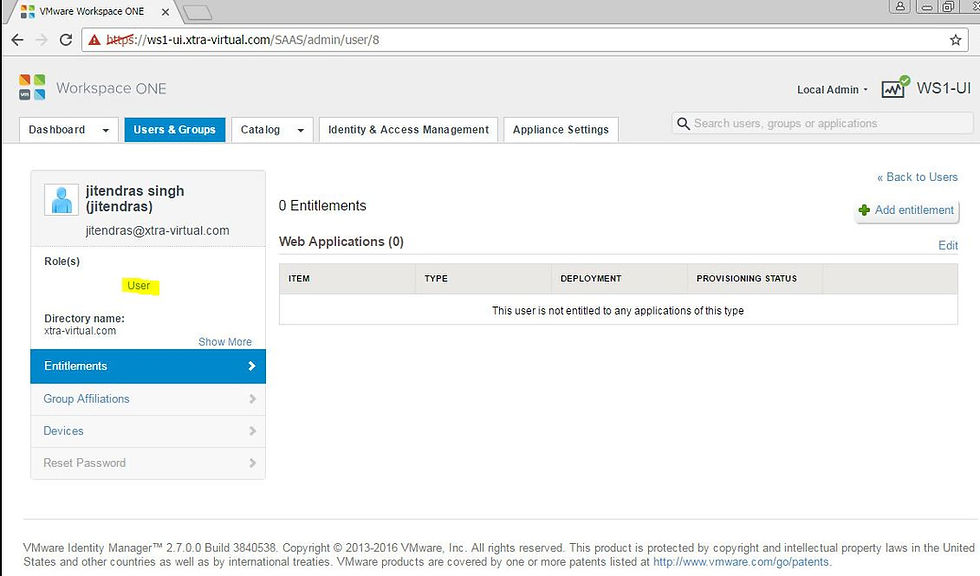Image resolution: width=980 pixels, height=576 pixels.
Task: Click the jitendras user avatar picture
Action: (61, 200)
